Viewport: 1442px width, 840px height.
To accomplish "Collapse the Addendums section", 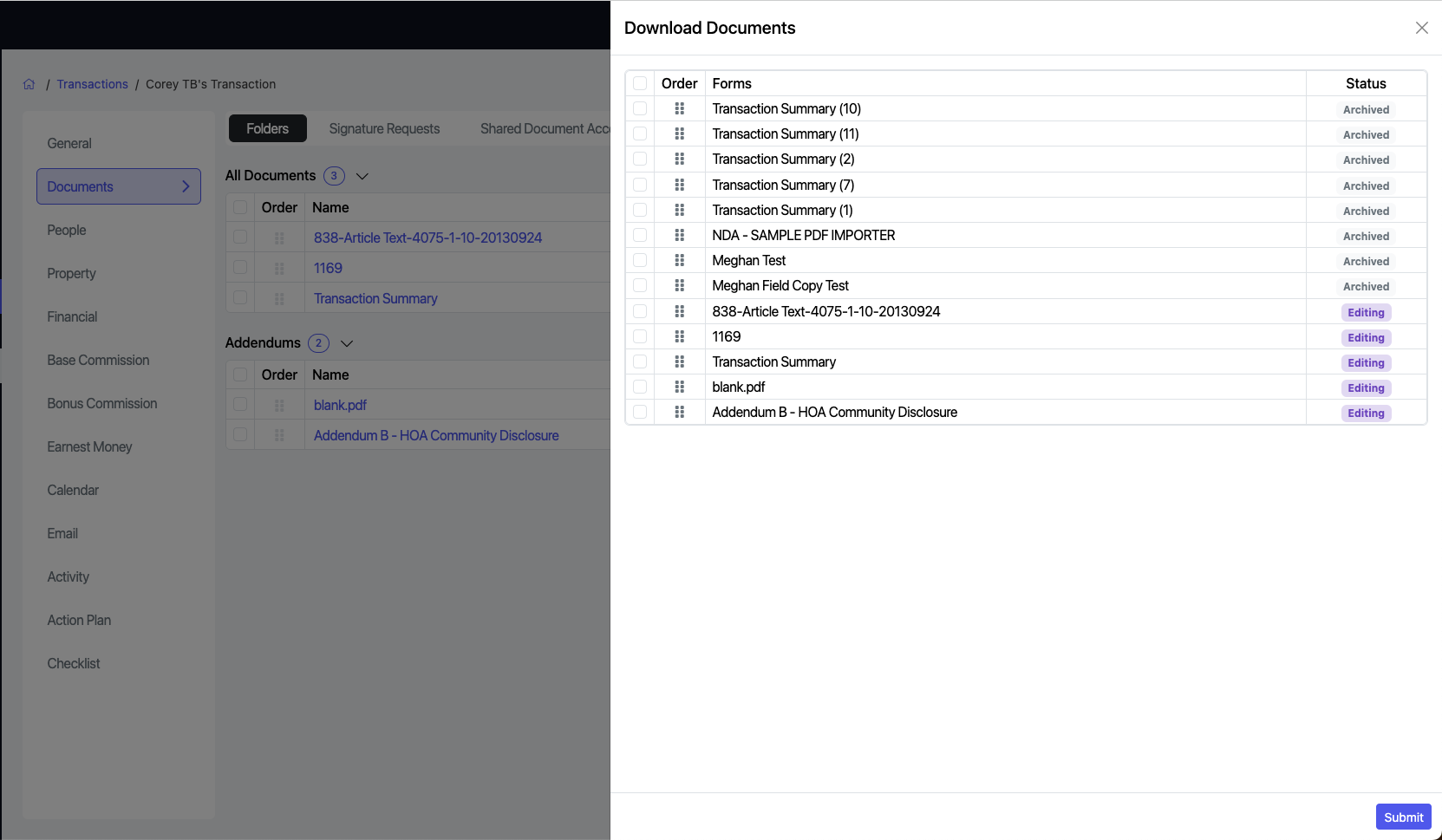I will [347, 343].
